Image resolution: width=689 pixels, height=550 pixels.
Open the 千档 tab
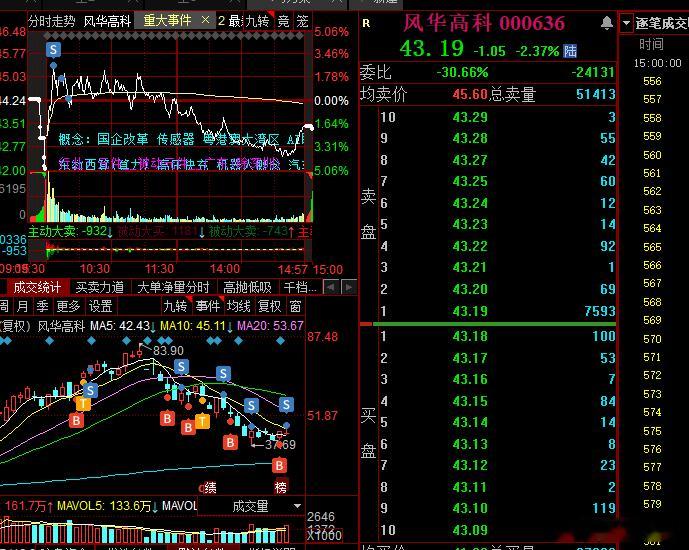click(x=300, y=287)
